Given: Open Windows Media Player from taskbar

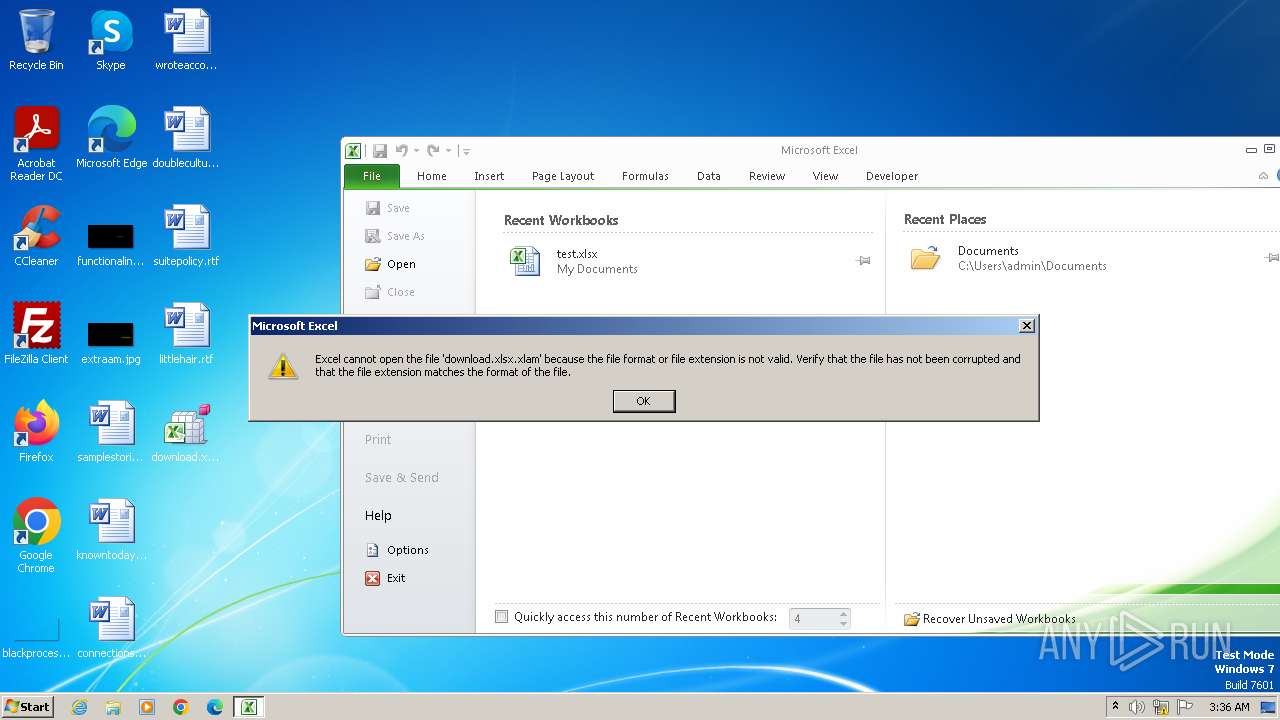Looking at the screenshot, I should (147, 707).
